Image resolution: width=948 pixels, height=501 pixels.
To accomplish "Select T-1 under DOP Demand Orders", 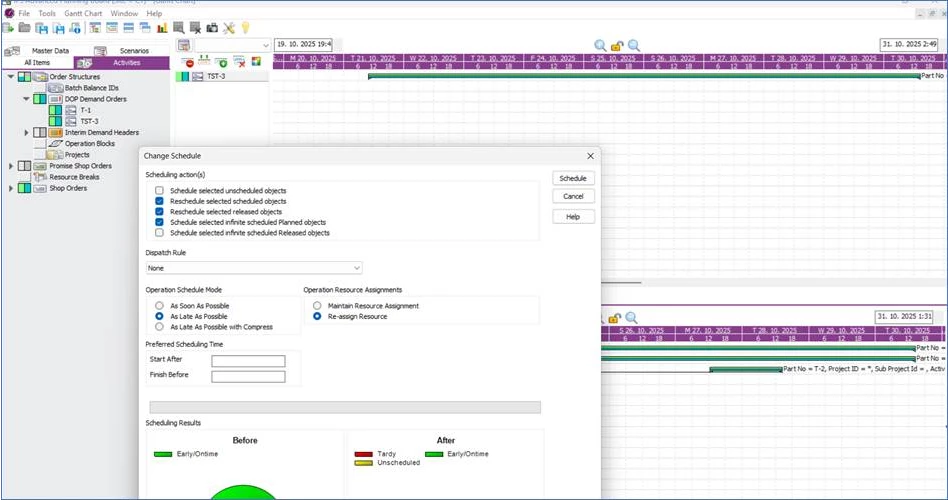I will click(x=86, y=110).
